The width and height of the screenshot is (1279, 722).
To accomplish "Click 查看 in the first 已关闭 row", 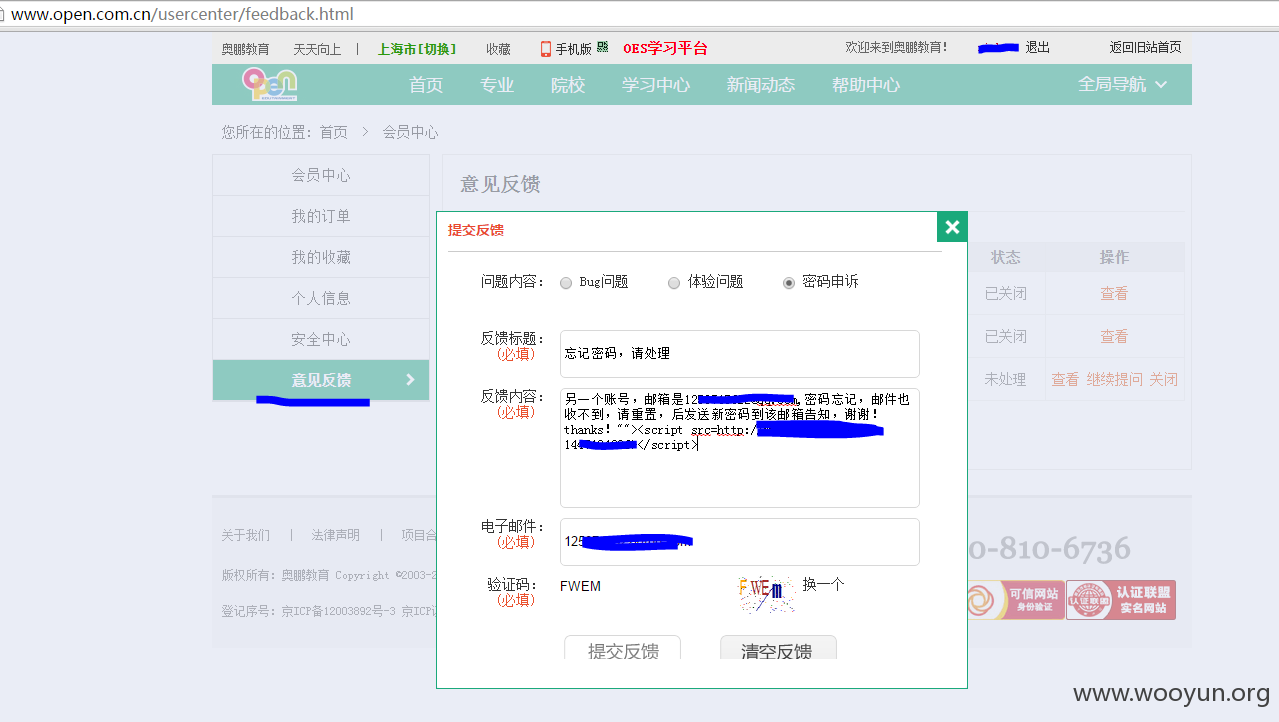I will click(1114, 294).
